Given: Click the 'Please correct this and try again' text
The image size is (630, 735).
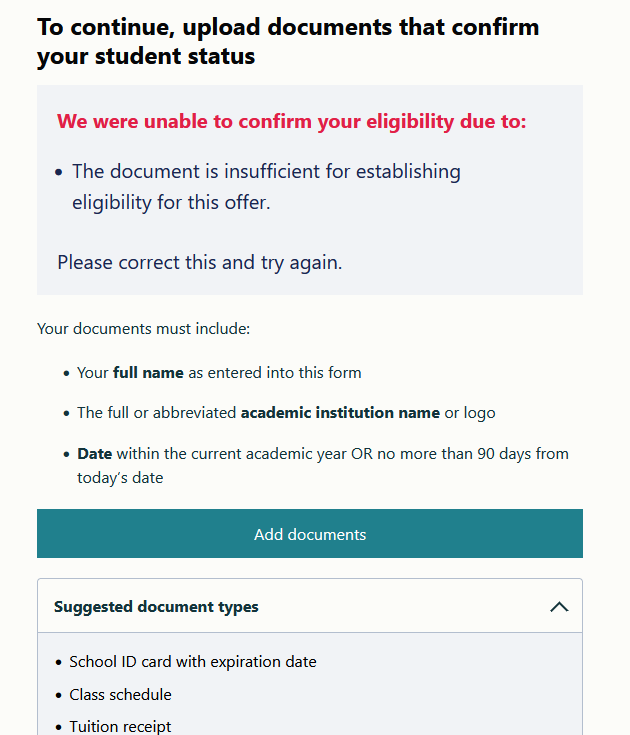Looking at the screenshot, I should 199,263.
